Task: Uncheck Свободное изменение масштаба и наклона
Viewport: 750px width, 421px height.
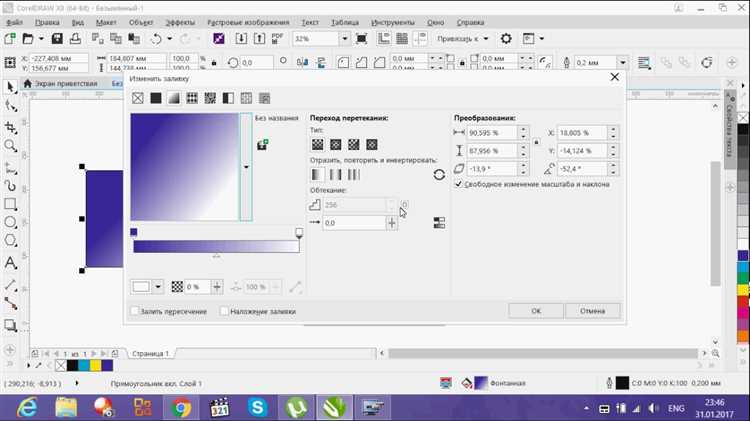Action: pyautogui.click(x=458, y=184)
